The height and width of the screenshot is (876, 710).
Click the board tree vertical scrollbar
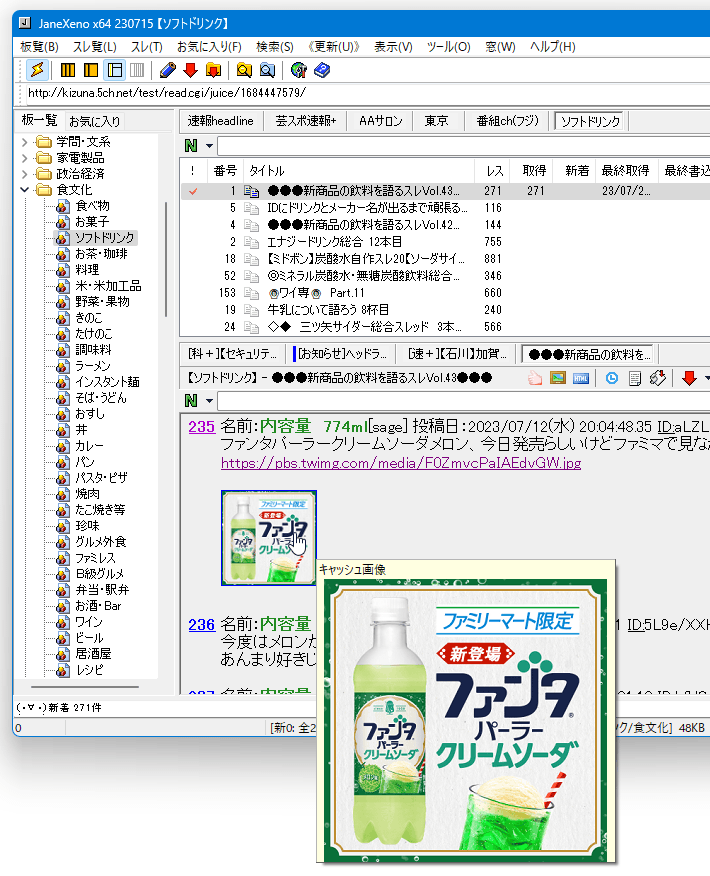166,260
